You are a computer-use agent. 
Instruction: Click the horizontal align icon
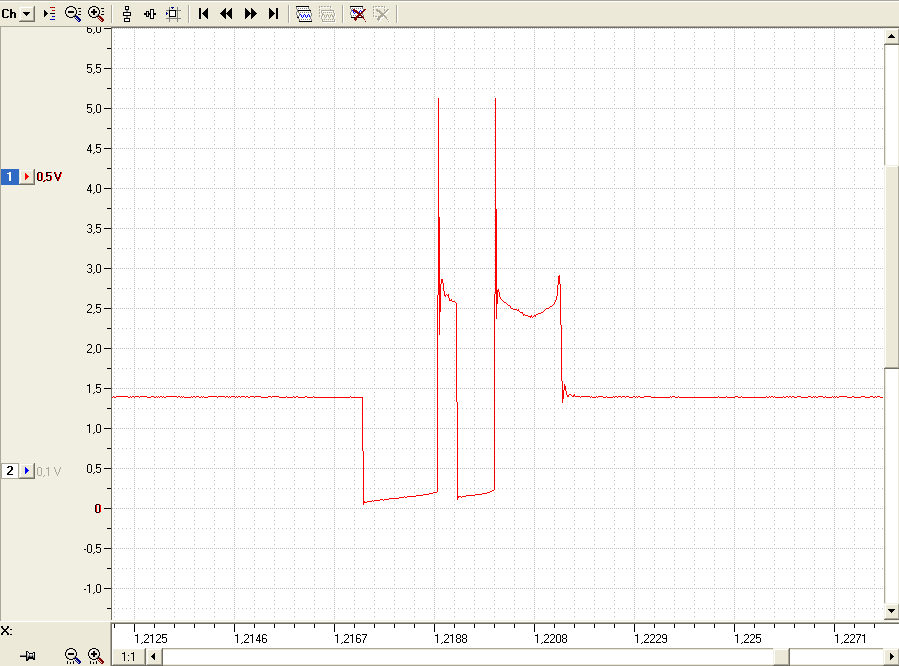click(150, 14)
